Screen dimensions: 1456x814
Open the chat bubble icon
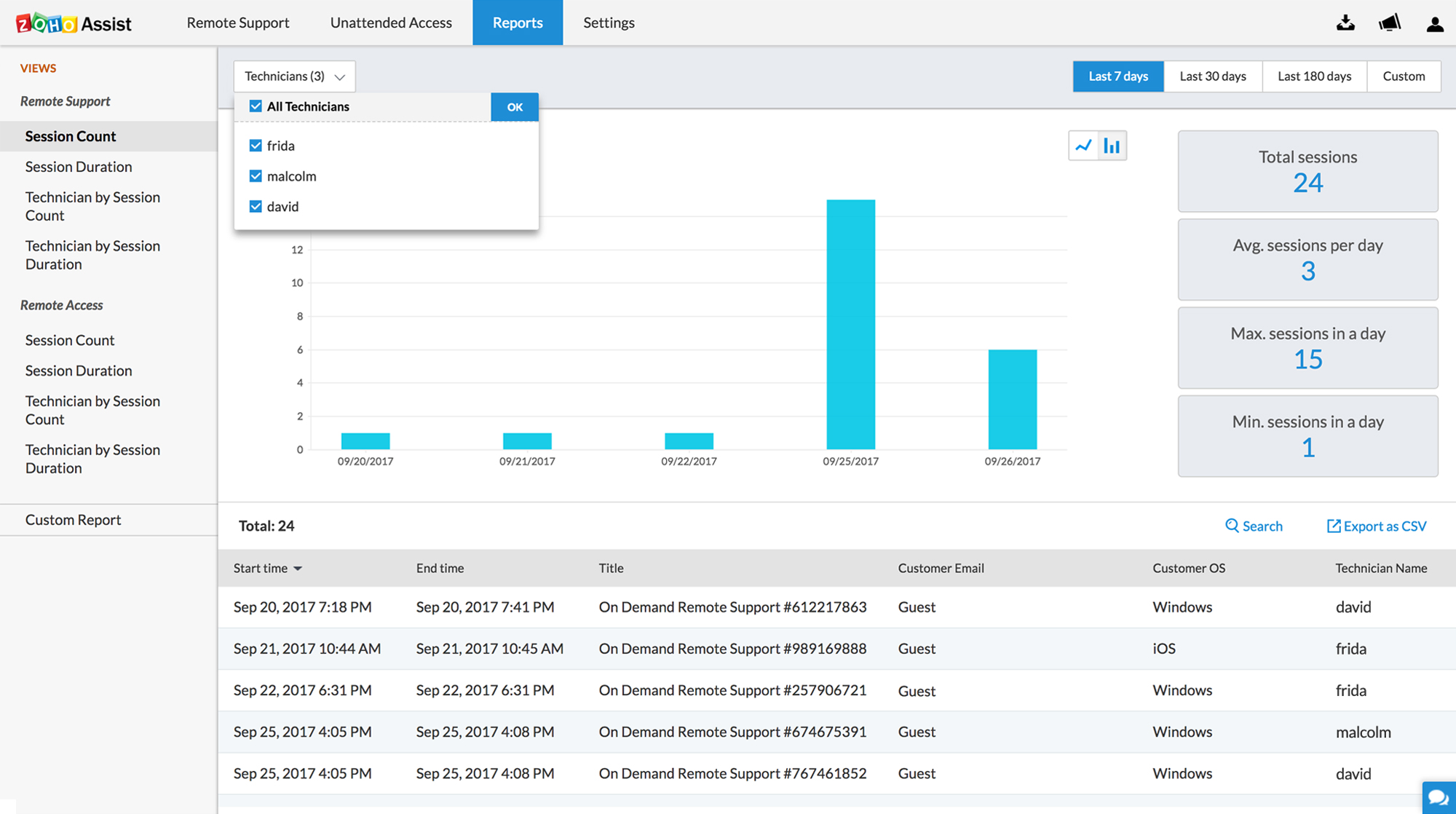coord(1439,797)
